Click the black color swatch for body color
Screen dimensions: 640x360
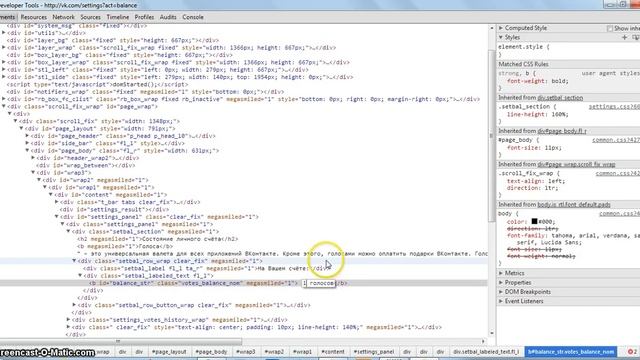534,222
